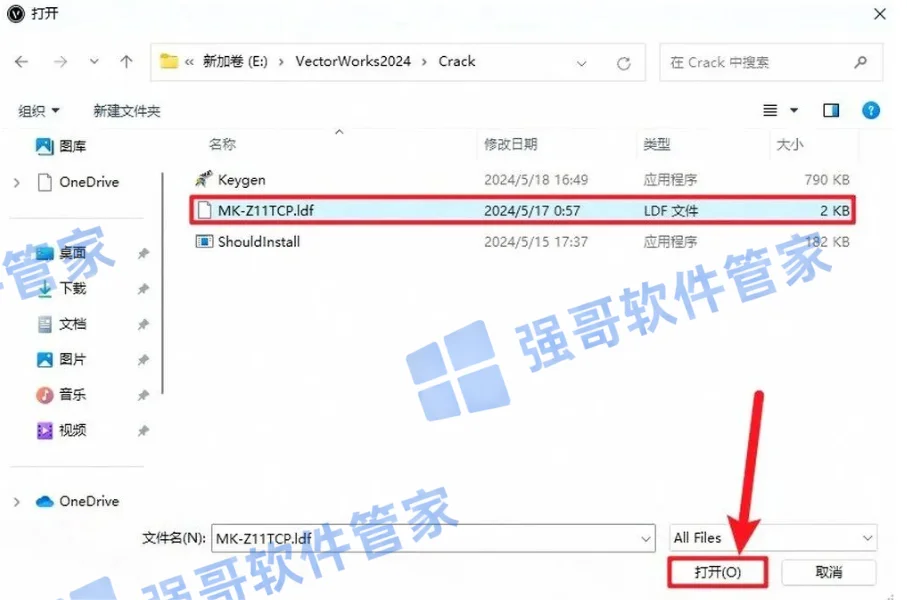The image size is (907, 600).
Task: Open 图库 in the sidebar
Action: click(61, 146)
